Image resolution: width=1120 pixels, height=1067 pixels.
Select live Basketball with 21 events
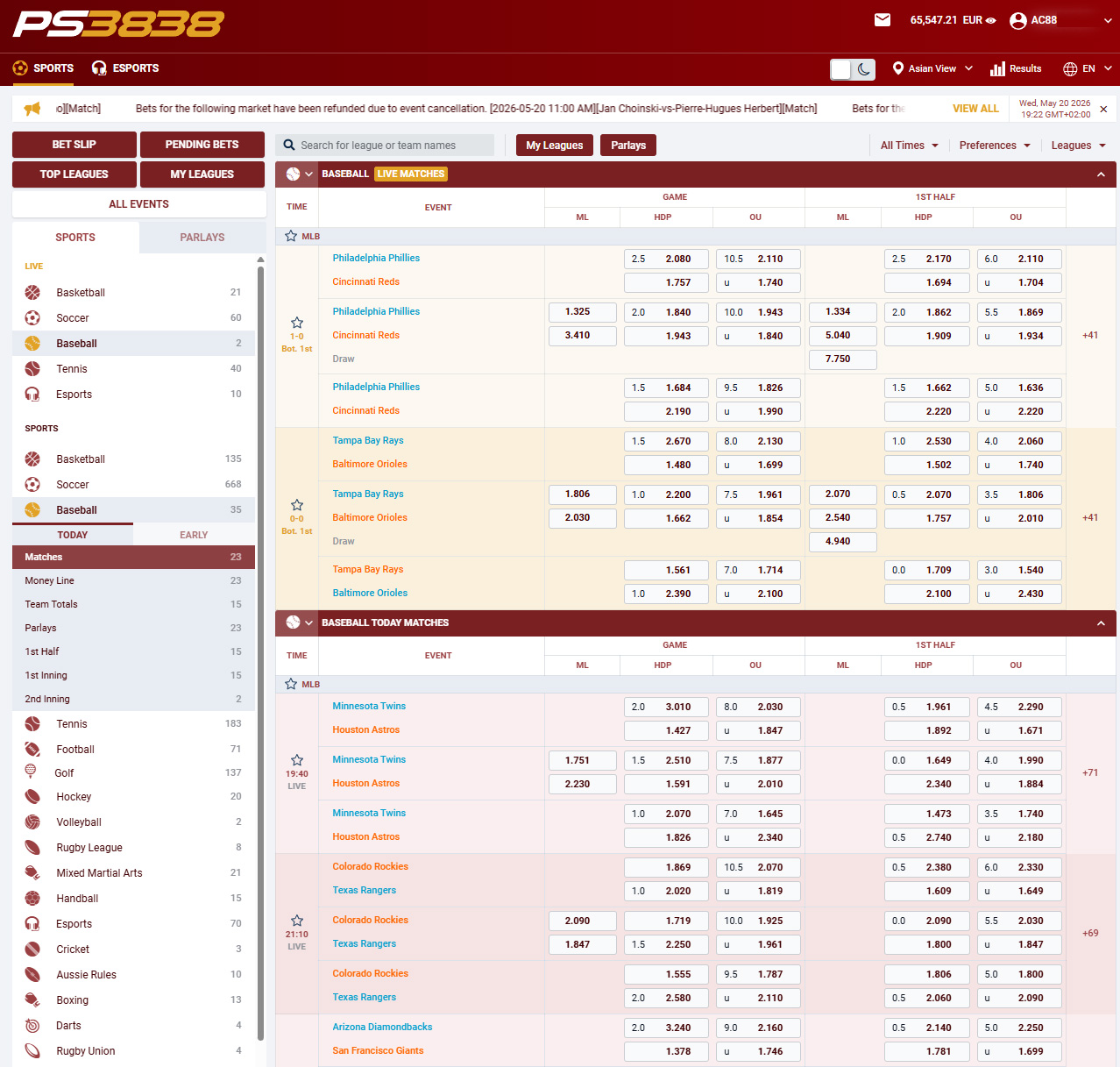133,293
